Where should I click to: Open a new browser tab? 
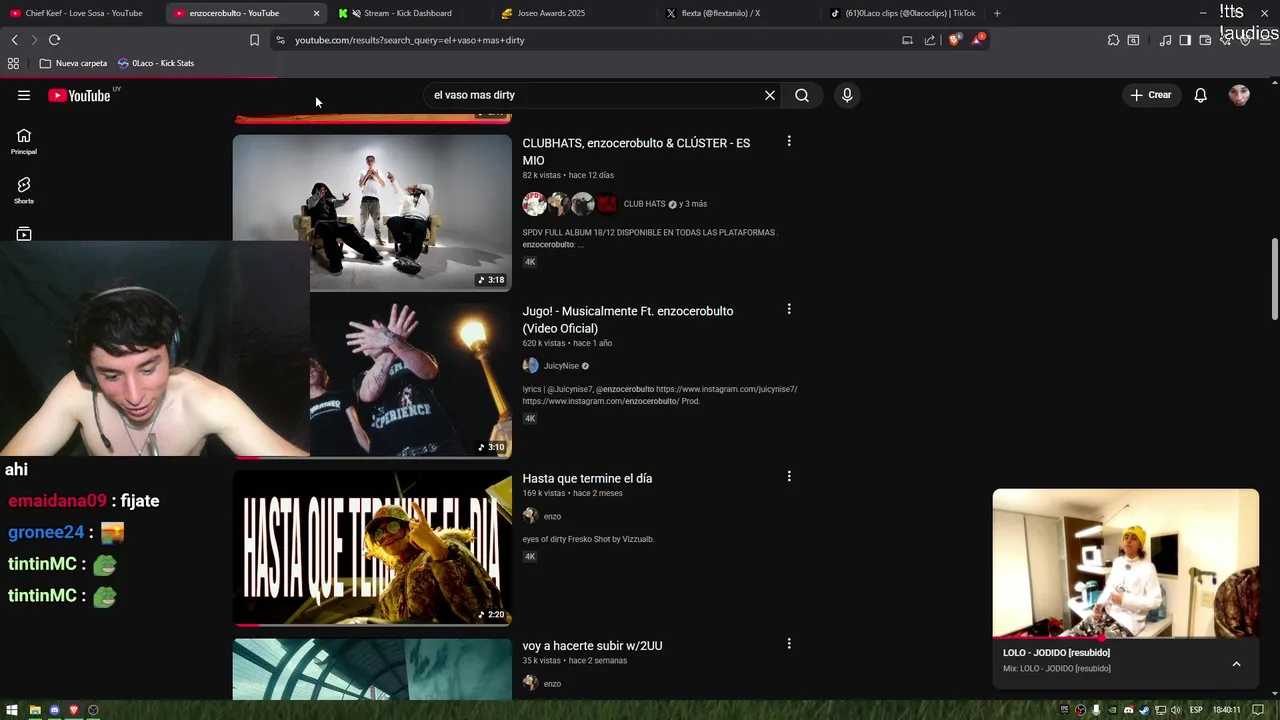tap(997, 13)
